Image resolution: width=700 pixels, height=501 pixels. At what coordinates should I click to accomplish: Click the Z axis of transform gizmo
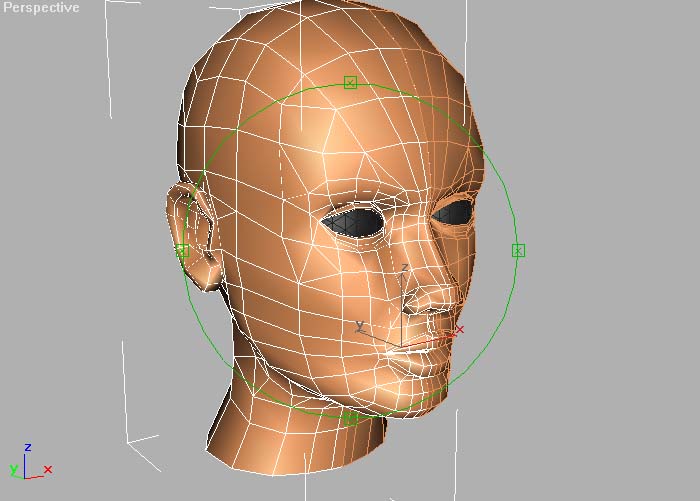pos(403,306)
